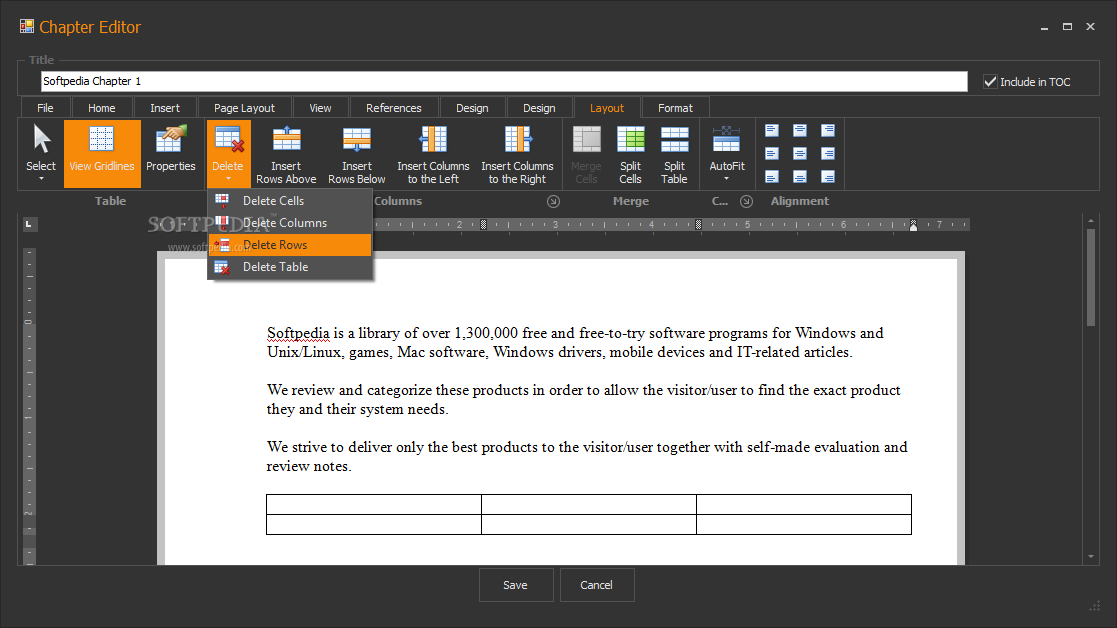Viewport: 1117px width, 628px height.
Task: Align cell text middle right
Action: coord(828,154)
